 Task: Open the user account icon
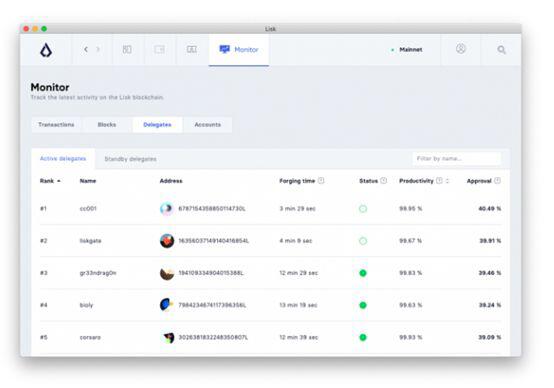pyautogui.click(x=460, y=49)
